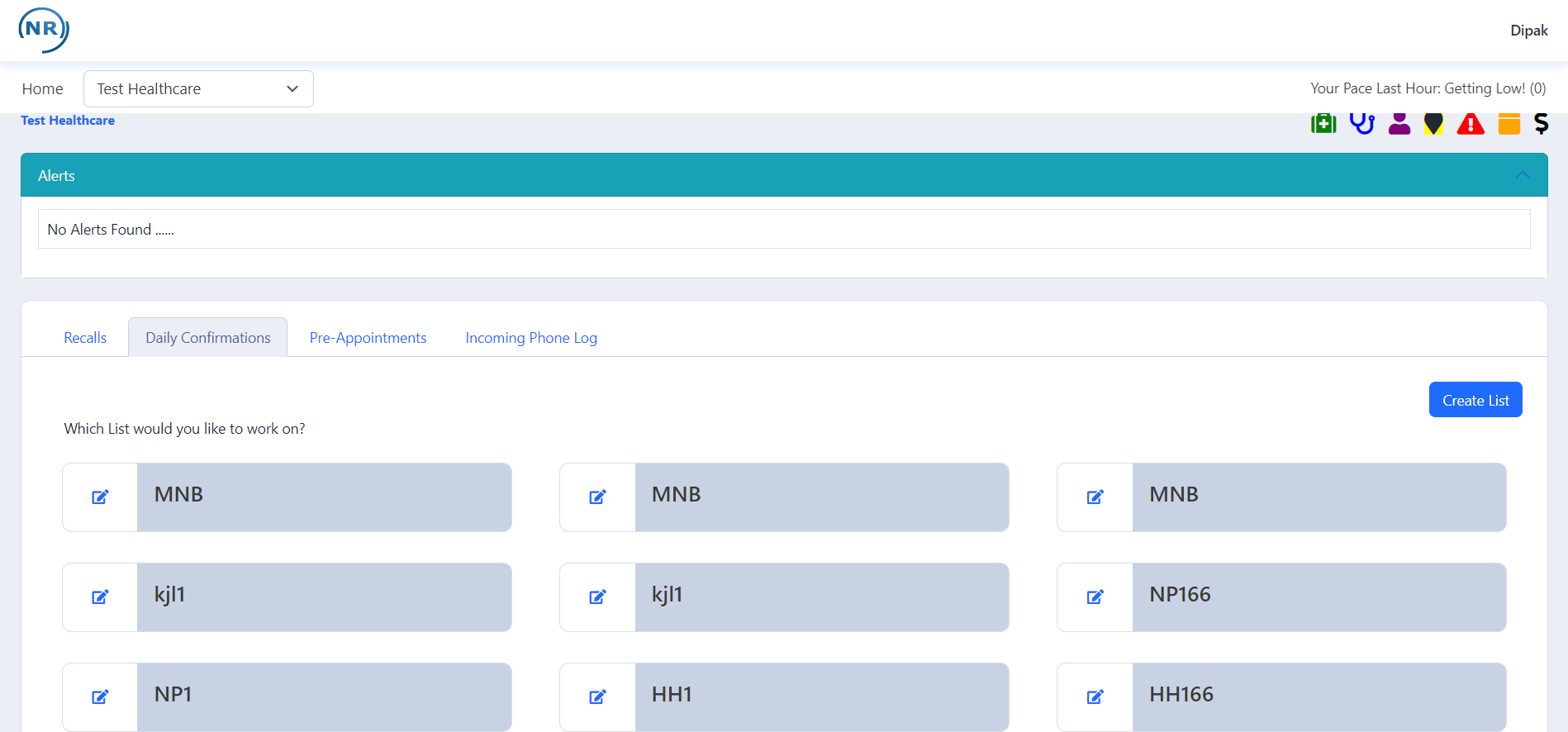Edit the NP166 list with pencil icon
This screenshot has width=1568, height=732.
tap(1095, 597)
